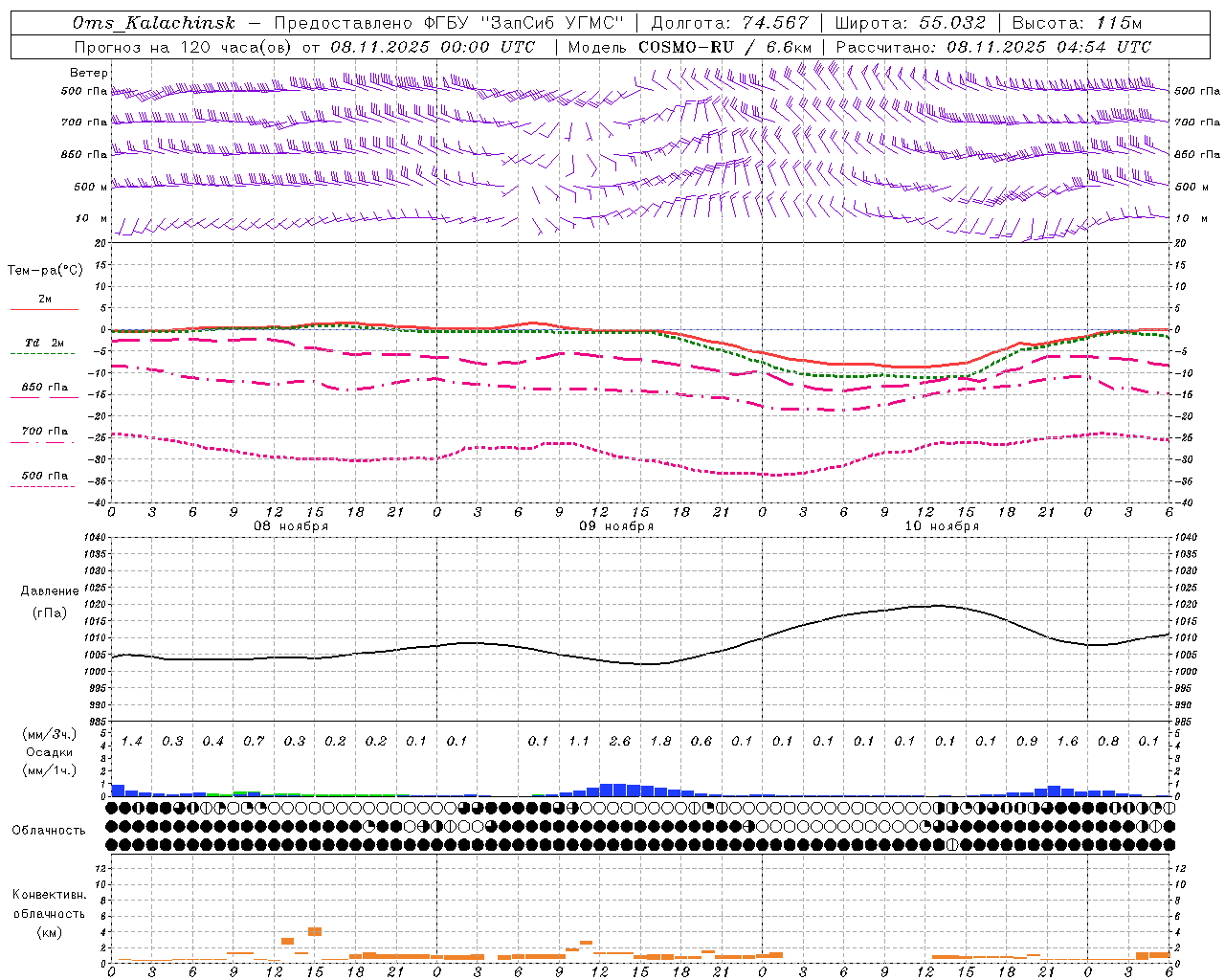The image size is (1225, 980).
Task: Click the Облачность row label
Action: [x=49, y=830]
